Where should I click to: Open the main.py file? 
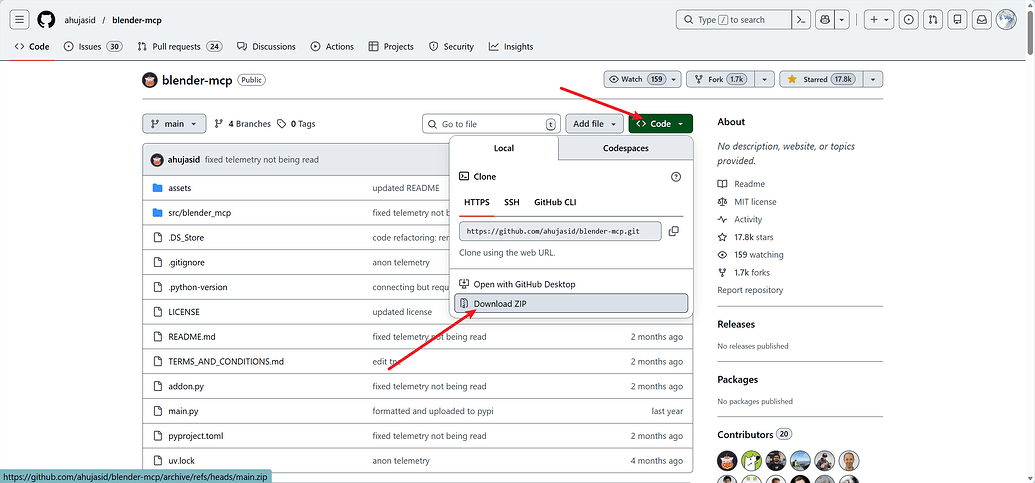(x=184, y=411)
